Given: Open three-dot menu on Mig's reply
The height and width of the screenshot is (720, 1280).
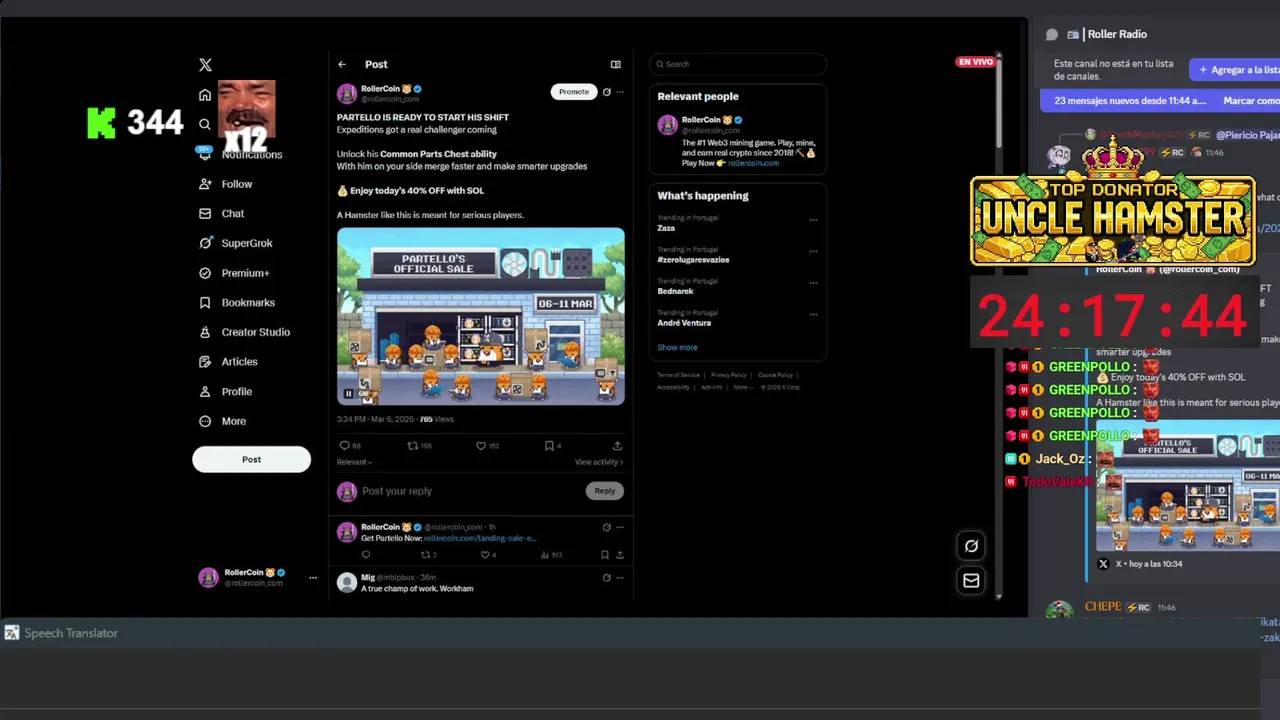Looking at the screenshot, I should tap(620, 577).
